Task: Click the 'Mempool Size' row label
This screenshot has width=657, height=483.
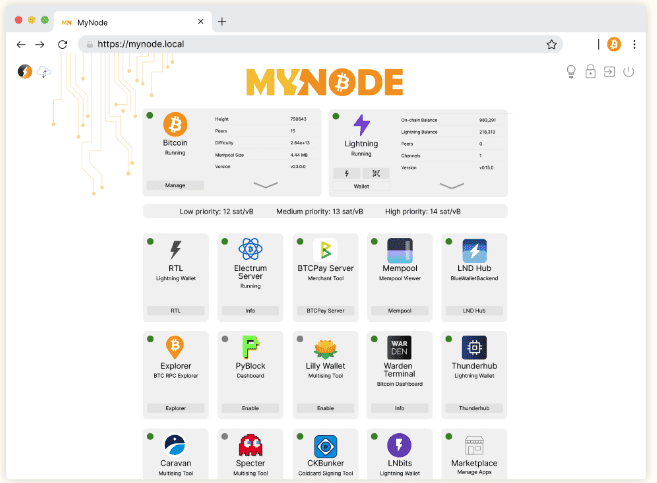Action: [229, 155]
